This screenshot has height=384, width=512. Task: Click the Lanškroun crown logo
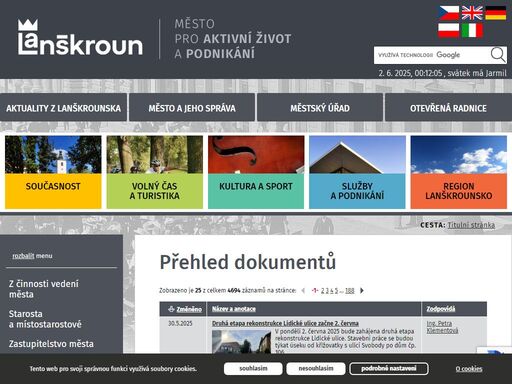tap(80, 37)
